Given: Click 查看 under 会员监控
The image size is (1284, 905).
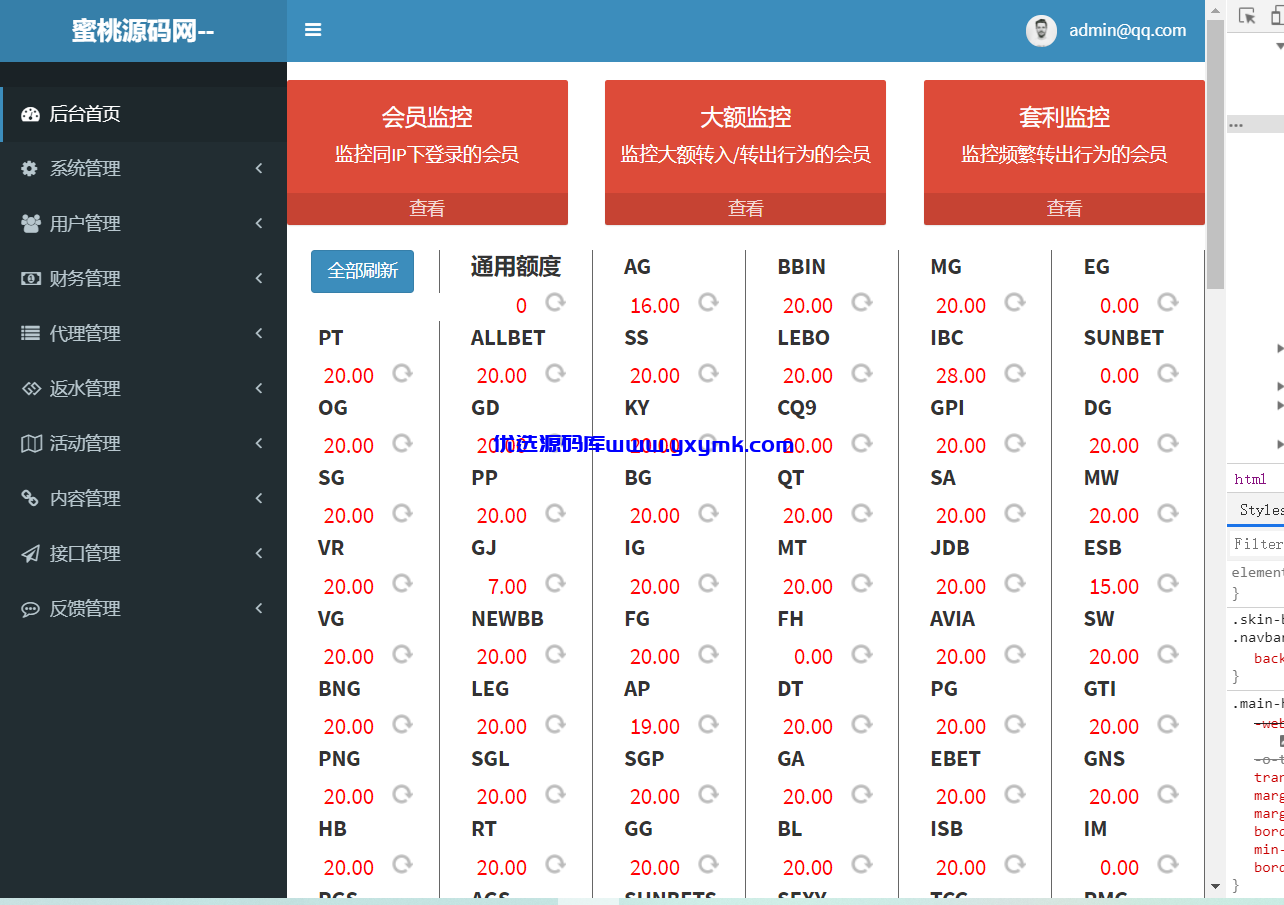Looking at the screenshot, I should tap(427, 208).
